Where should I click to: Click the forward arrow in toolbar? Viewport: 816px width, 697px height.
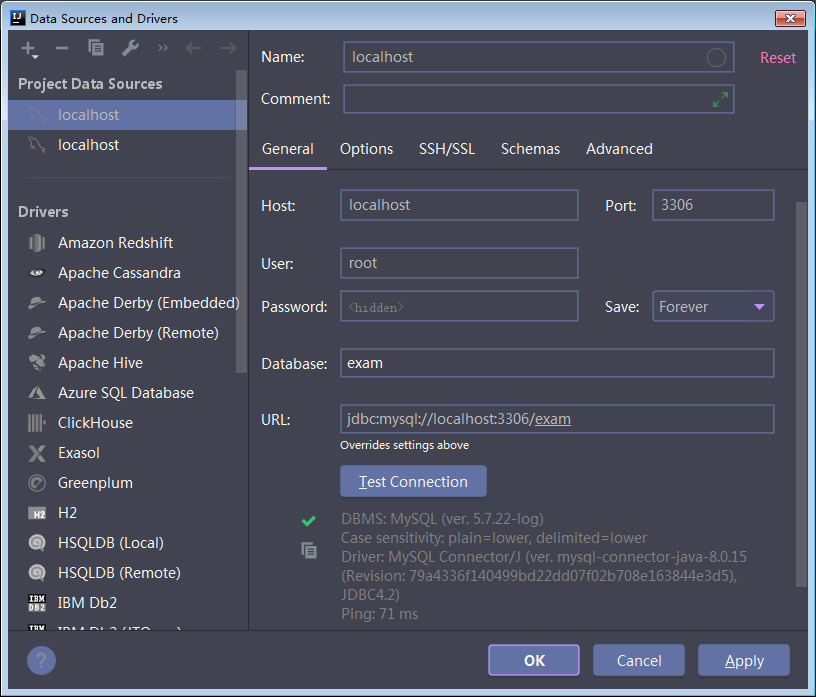tap(228, 48)
